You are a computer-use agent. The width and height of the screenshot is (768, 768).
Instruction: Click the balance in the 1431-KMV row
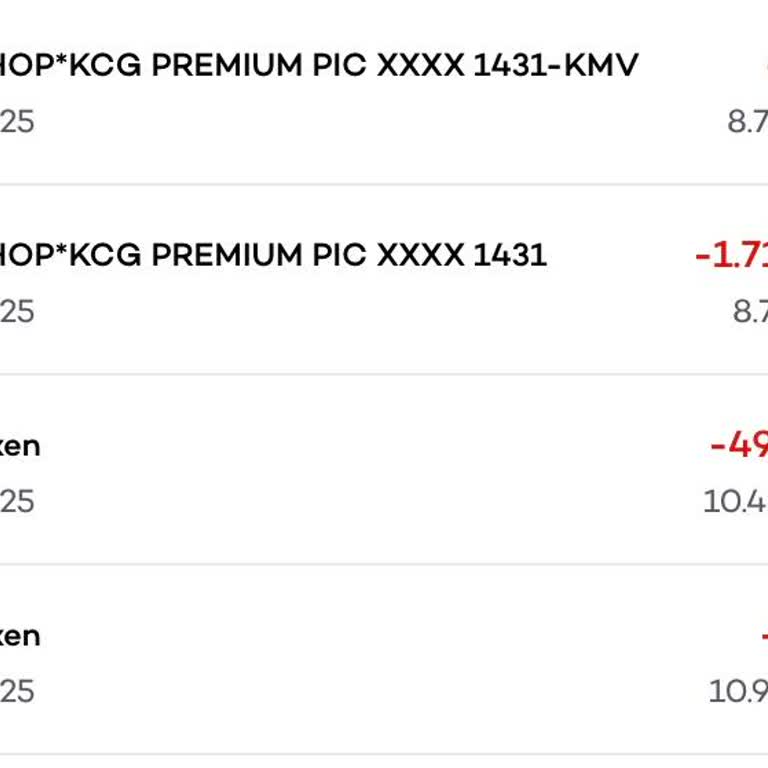(x=748, y=122)
